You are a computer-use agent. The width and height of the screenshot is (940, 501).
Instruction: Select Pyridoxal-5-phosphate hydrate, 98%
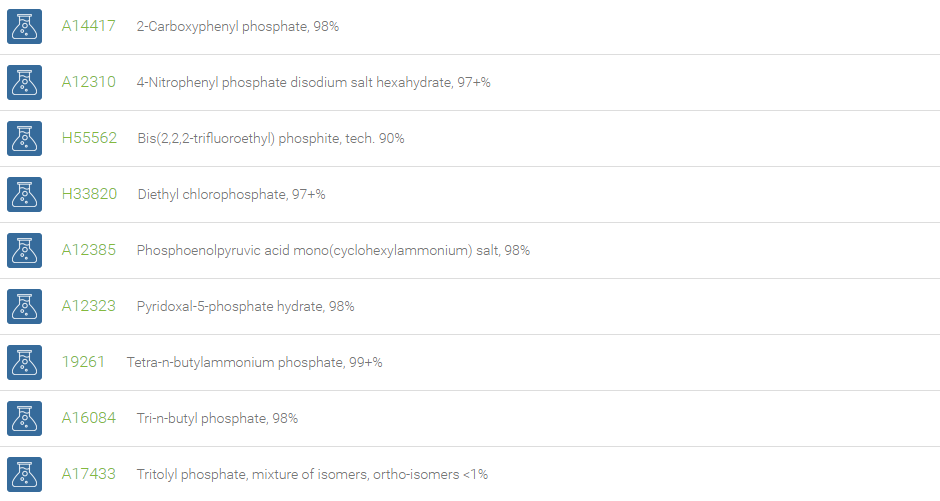click(x=246, y=306)
